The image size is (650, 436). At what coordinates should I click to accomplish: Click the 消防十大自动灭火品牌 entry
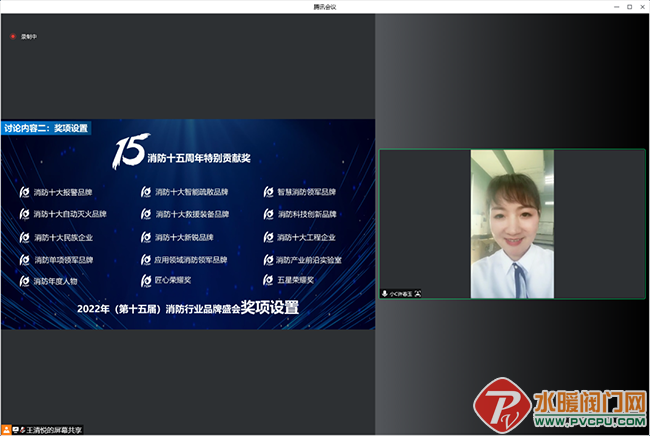click(x=70, y=214)
